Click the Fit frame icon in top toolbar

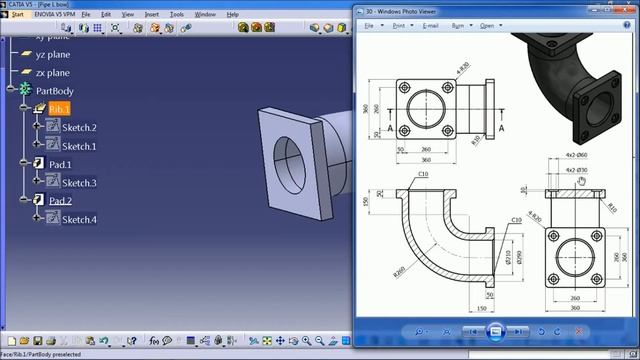click(116, 28)
